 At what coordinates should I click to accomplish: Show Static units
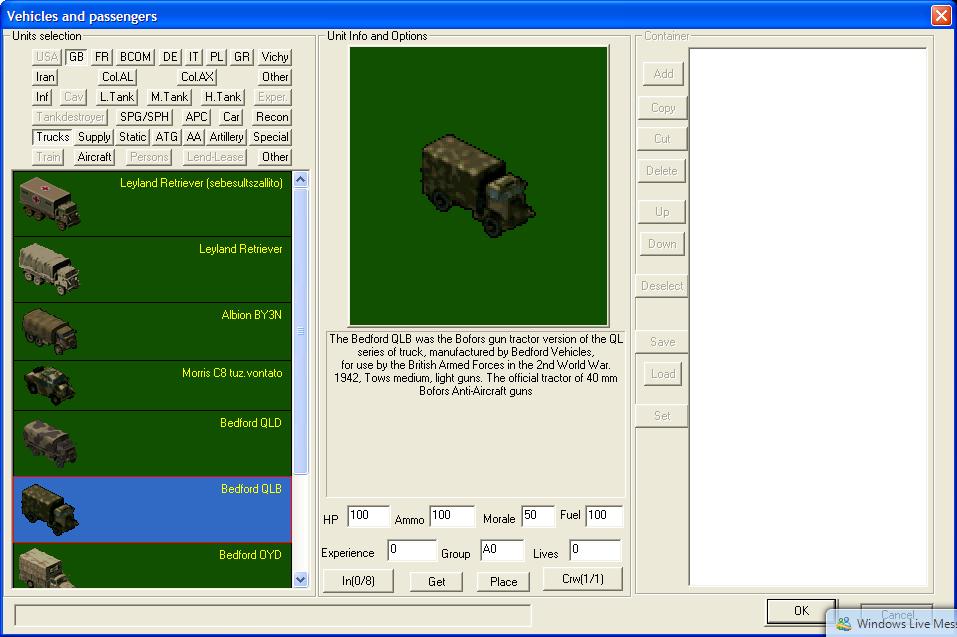tap(132, 137)
